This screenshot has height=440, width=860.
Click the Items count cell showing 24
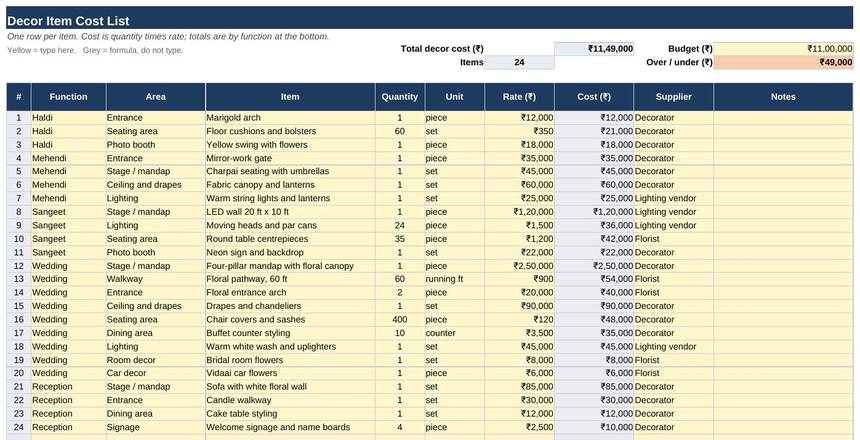tap(519, 63)
